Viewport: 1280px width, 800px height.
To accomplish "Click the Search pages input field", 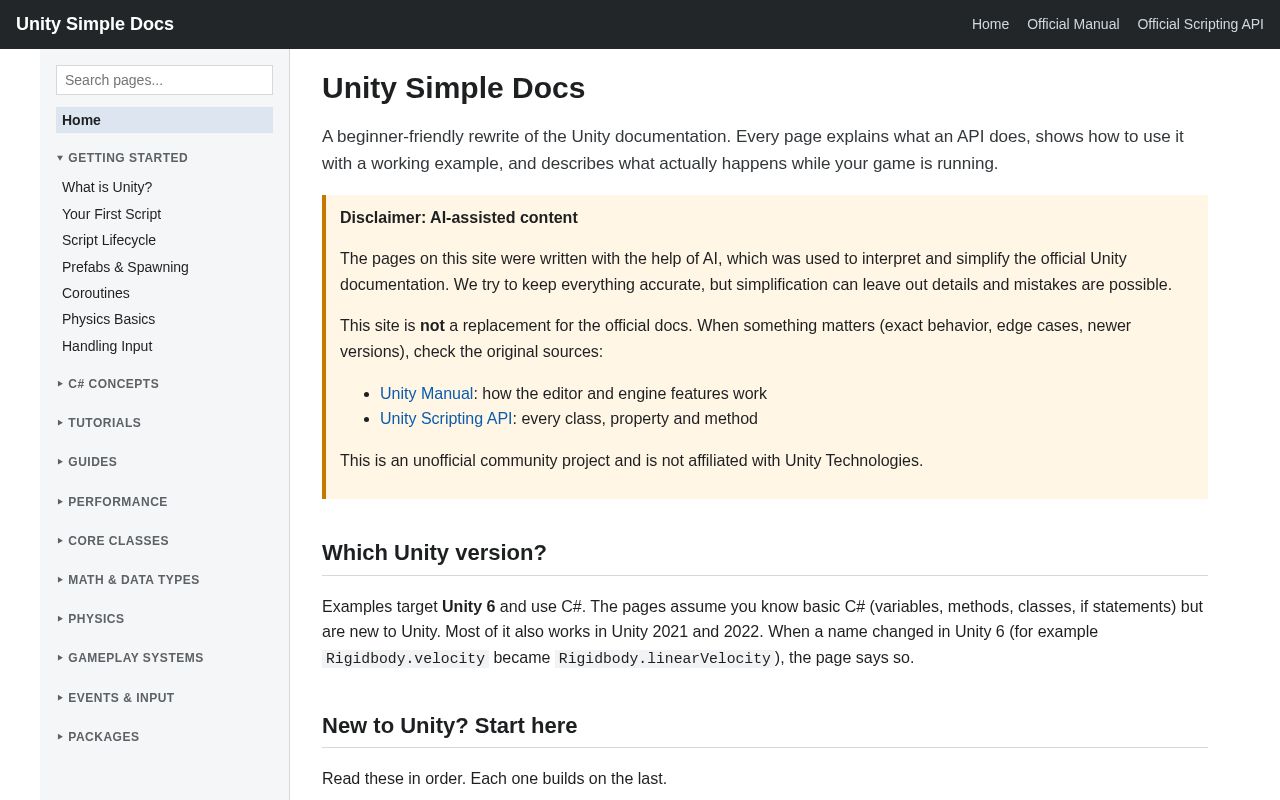I will pos(164,80).
